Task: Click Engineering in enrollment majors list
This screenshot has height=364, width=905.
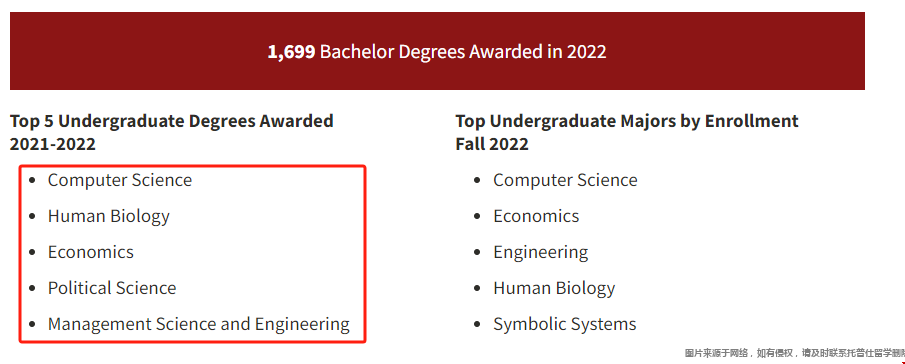Action: tap(541, 253)
